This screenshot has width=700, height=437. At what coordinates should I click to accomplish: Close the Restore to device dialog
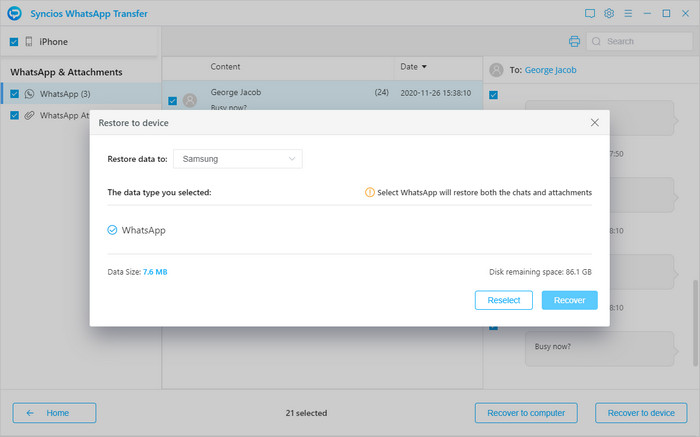click(595, 122)
